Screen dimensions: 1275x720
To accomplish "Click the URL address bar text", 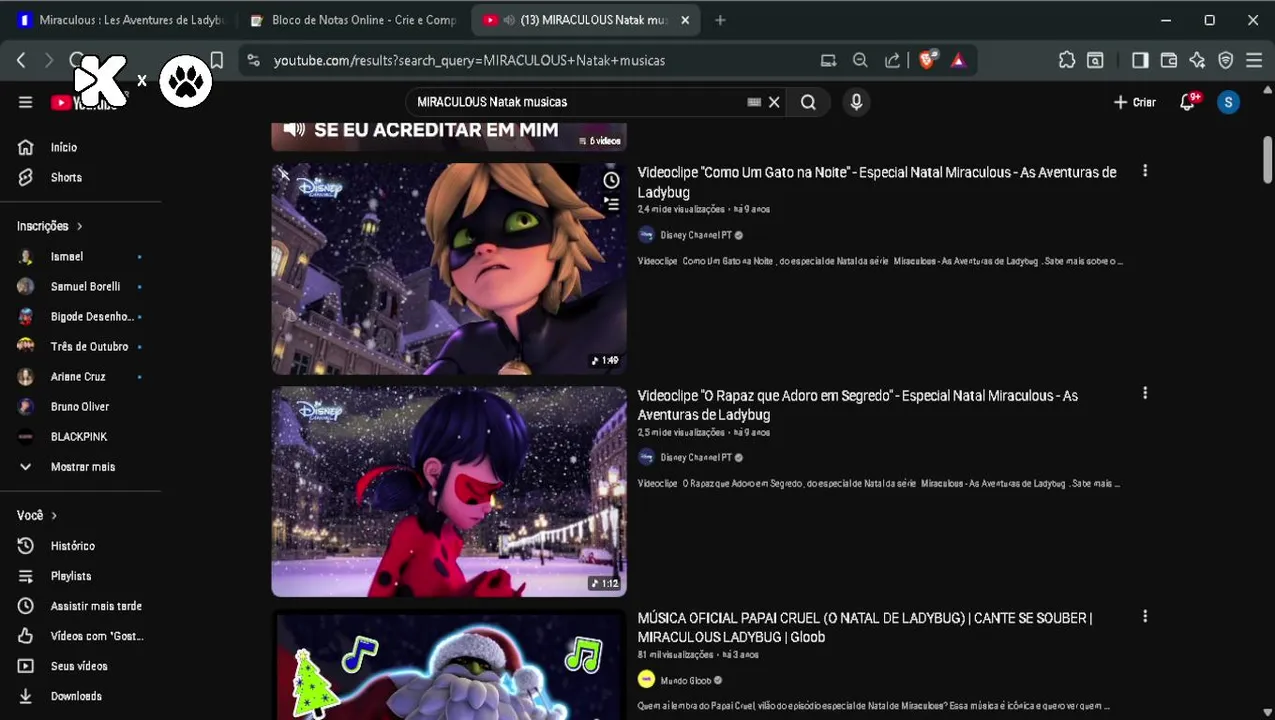I will click(469, 60).
